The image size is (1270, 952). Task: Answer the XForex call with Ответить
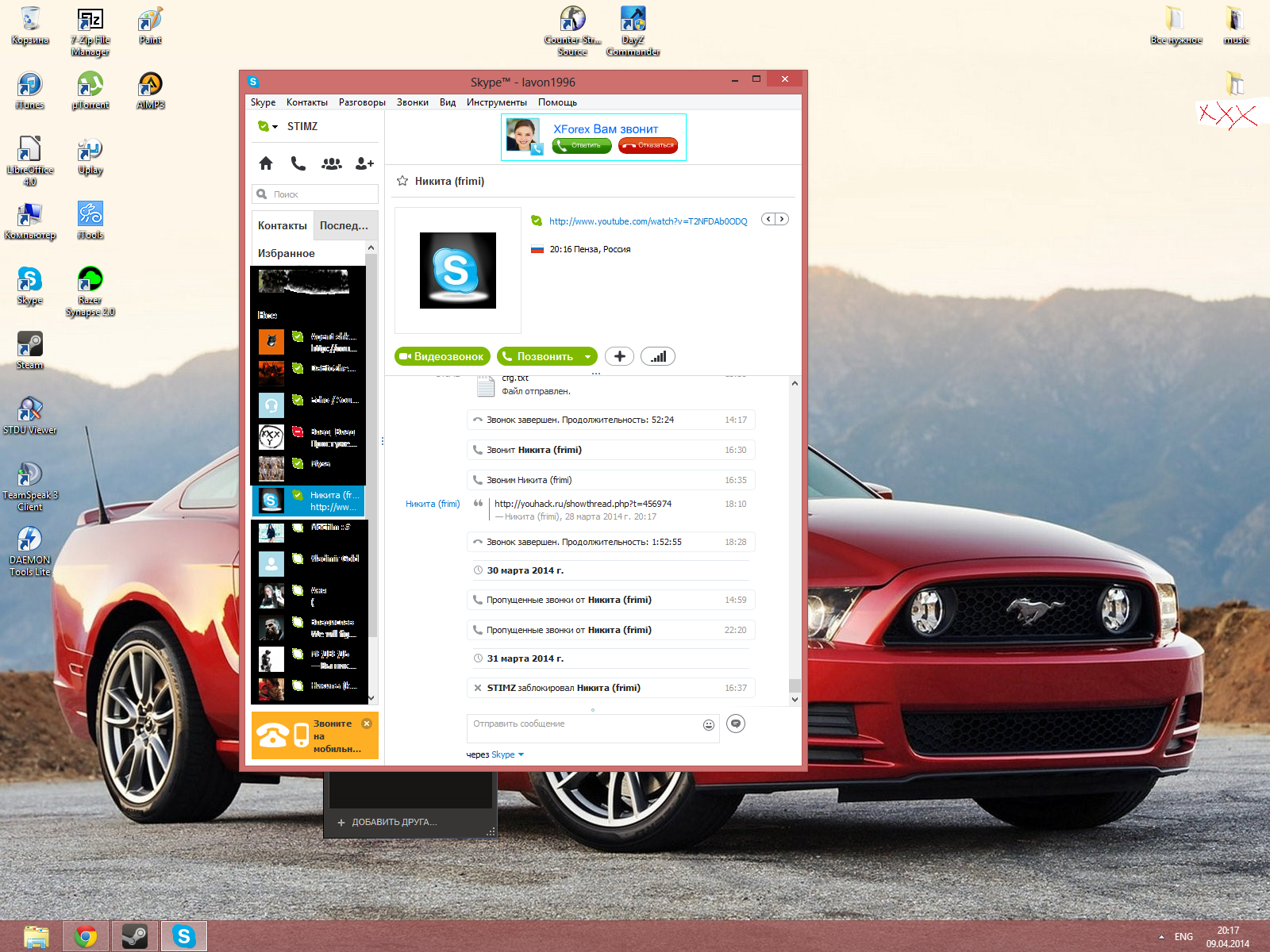tap(582, 145)
